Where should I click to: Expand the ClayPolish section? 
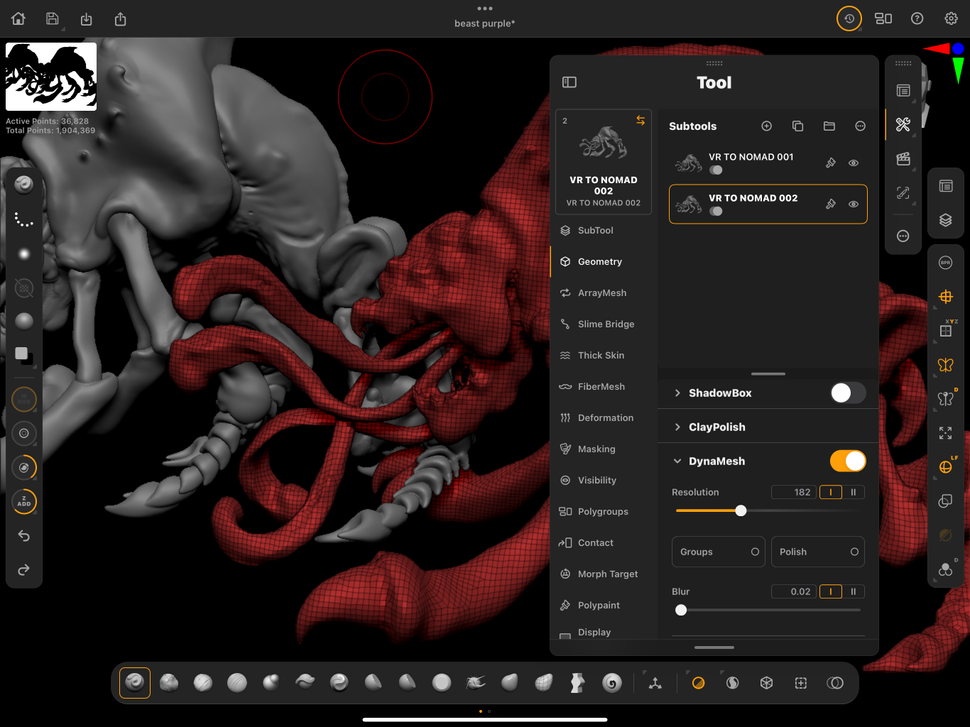point(679,427)
